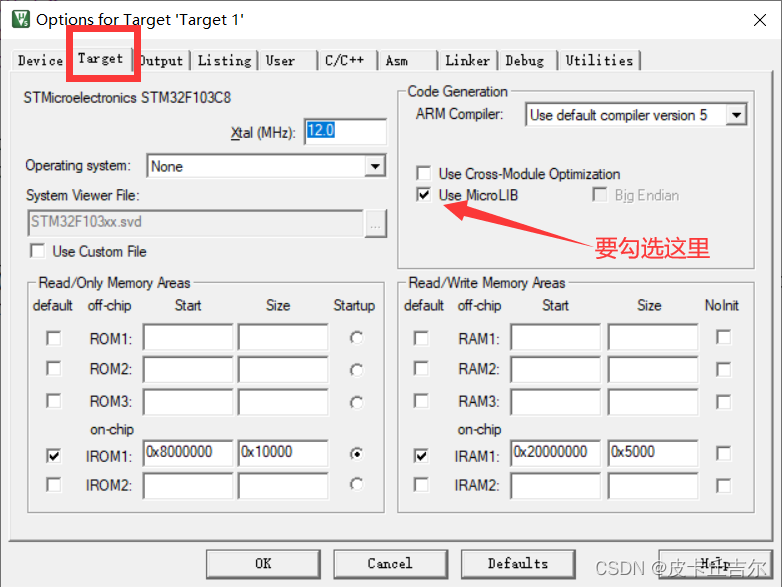Click ROM2 Start address field

pyautogui.click(x=188, y=369)
